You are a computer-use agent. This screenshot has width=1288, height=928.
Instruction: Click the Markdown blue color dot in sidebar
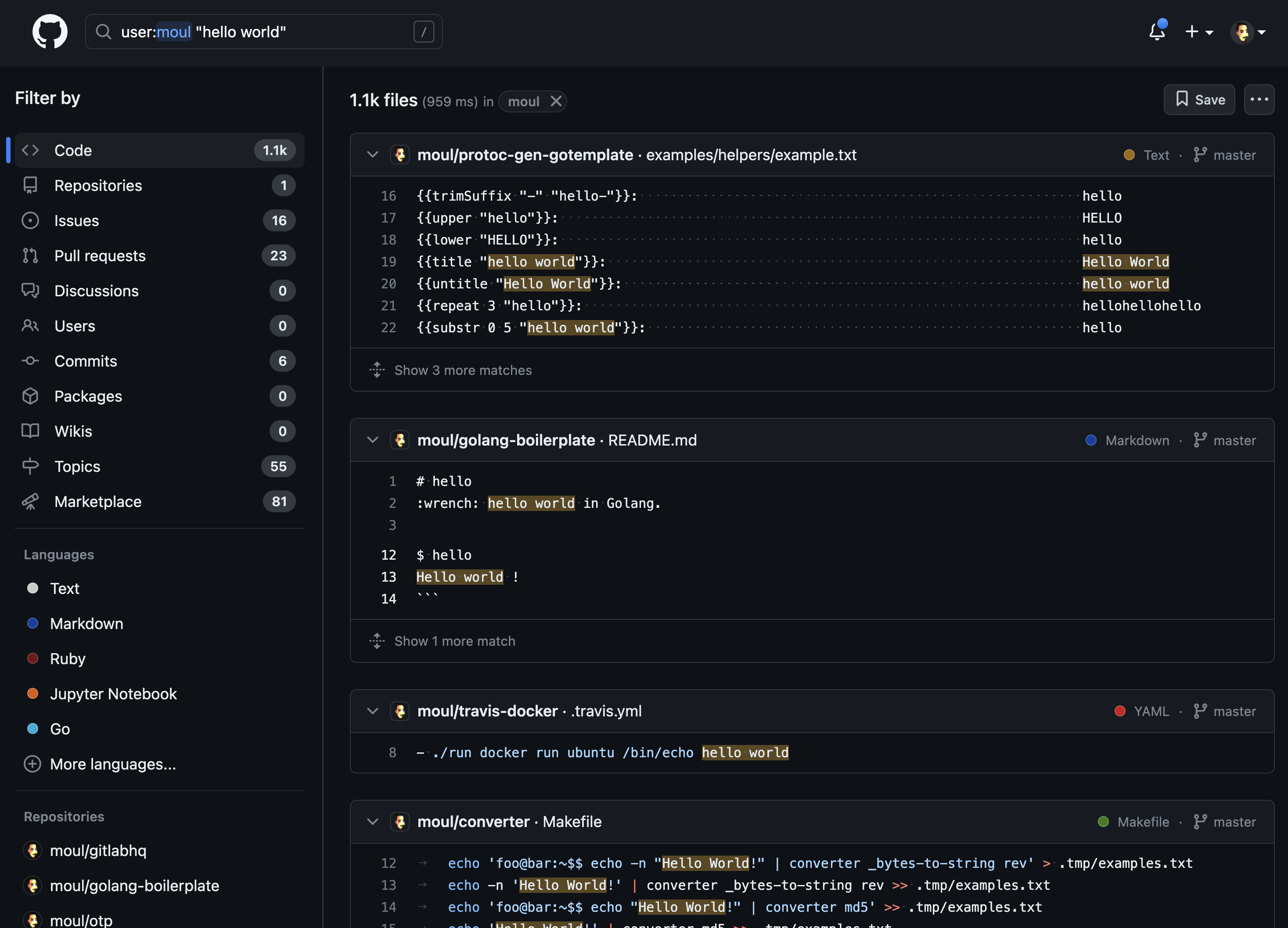pyautogui.click(x=33, y=623)
